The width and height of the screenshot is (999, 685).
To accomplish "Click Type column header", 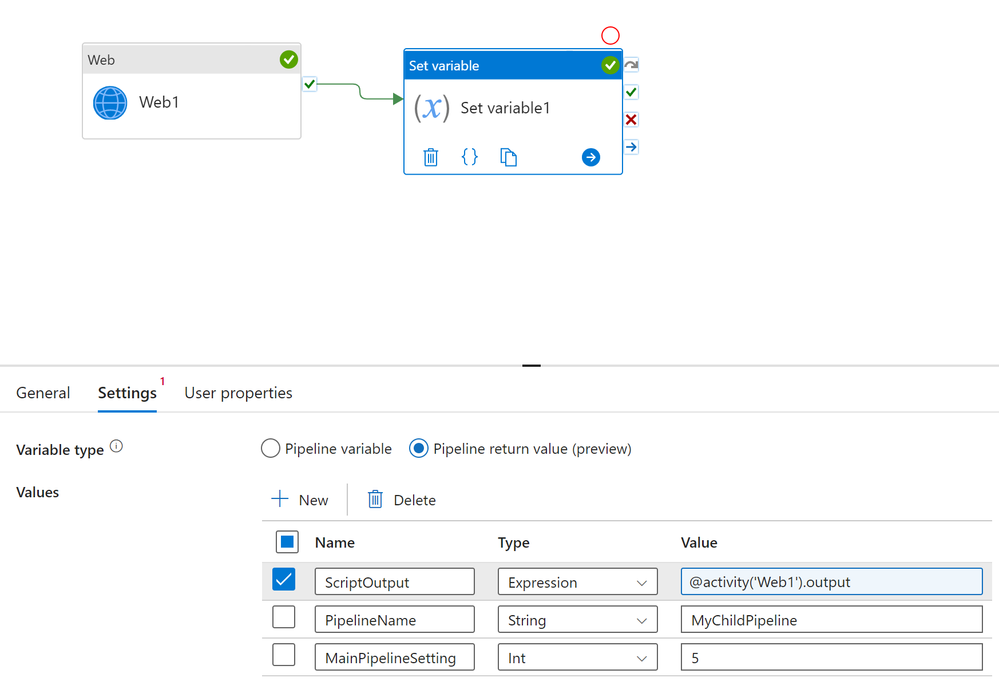I will click(x=514, y=542).
